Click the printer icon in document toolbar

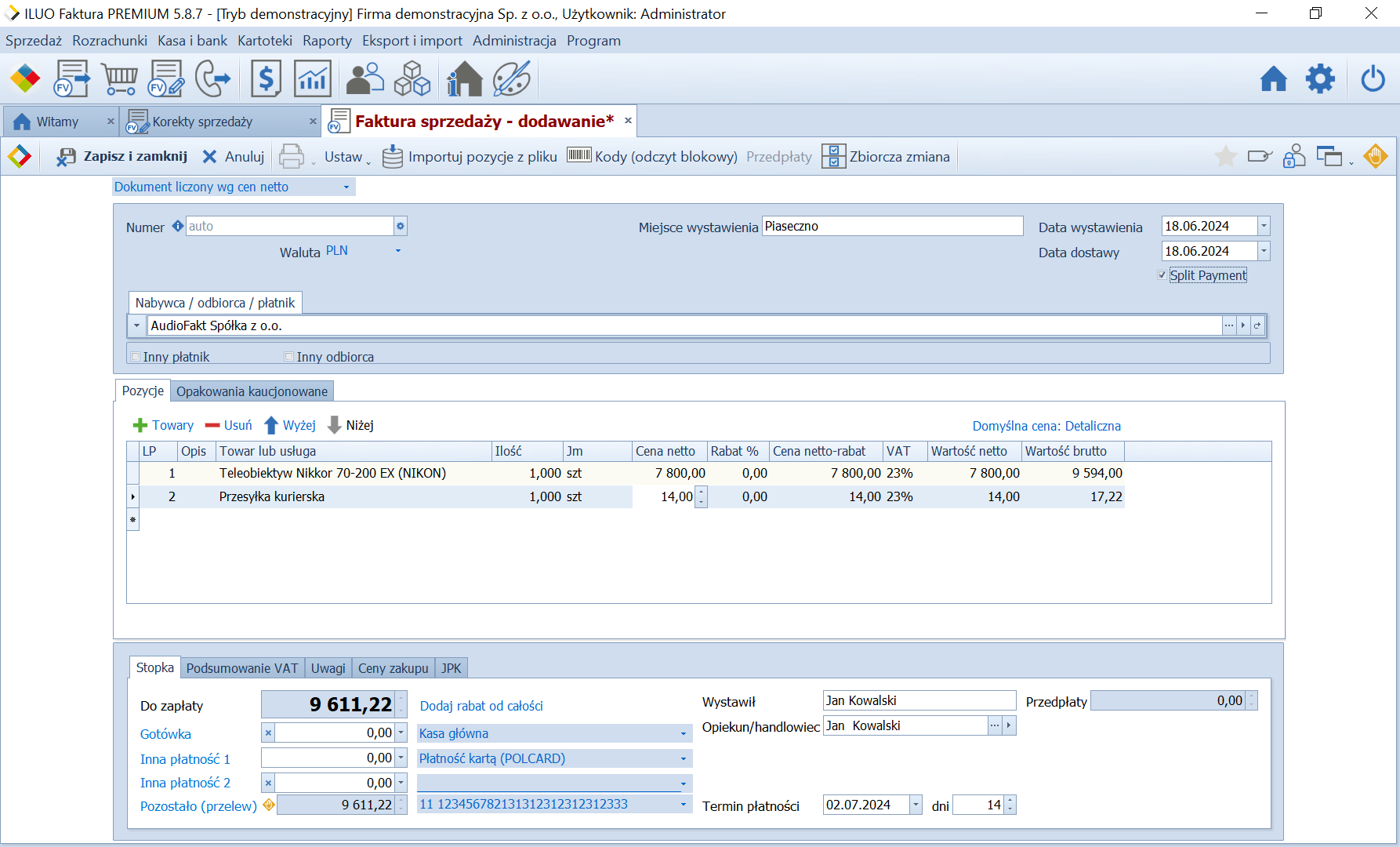pos(292,156)
